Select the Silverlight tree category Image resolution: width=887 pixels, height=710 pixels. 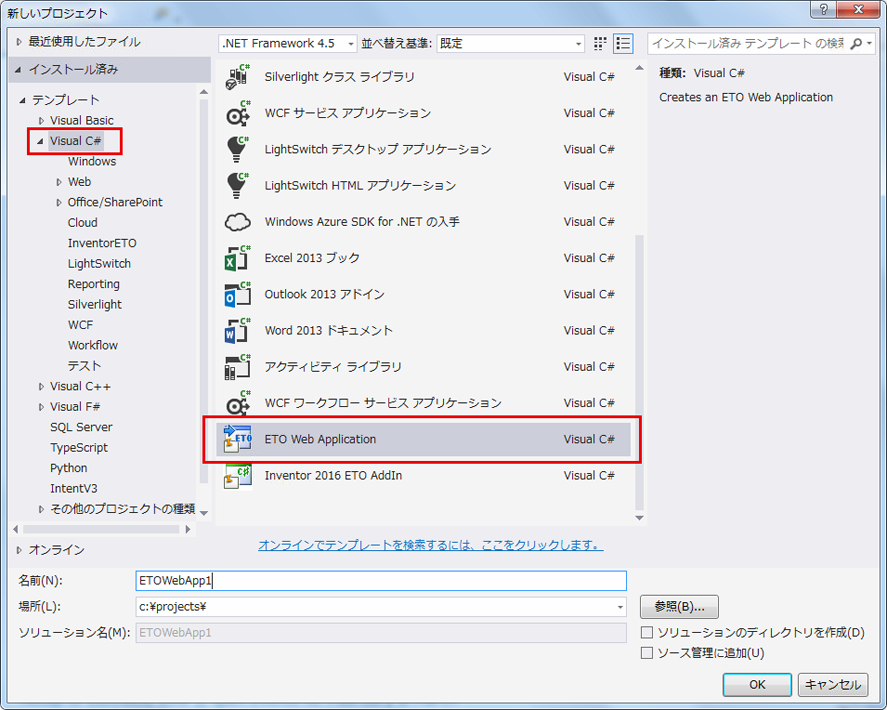point(94,304)
